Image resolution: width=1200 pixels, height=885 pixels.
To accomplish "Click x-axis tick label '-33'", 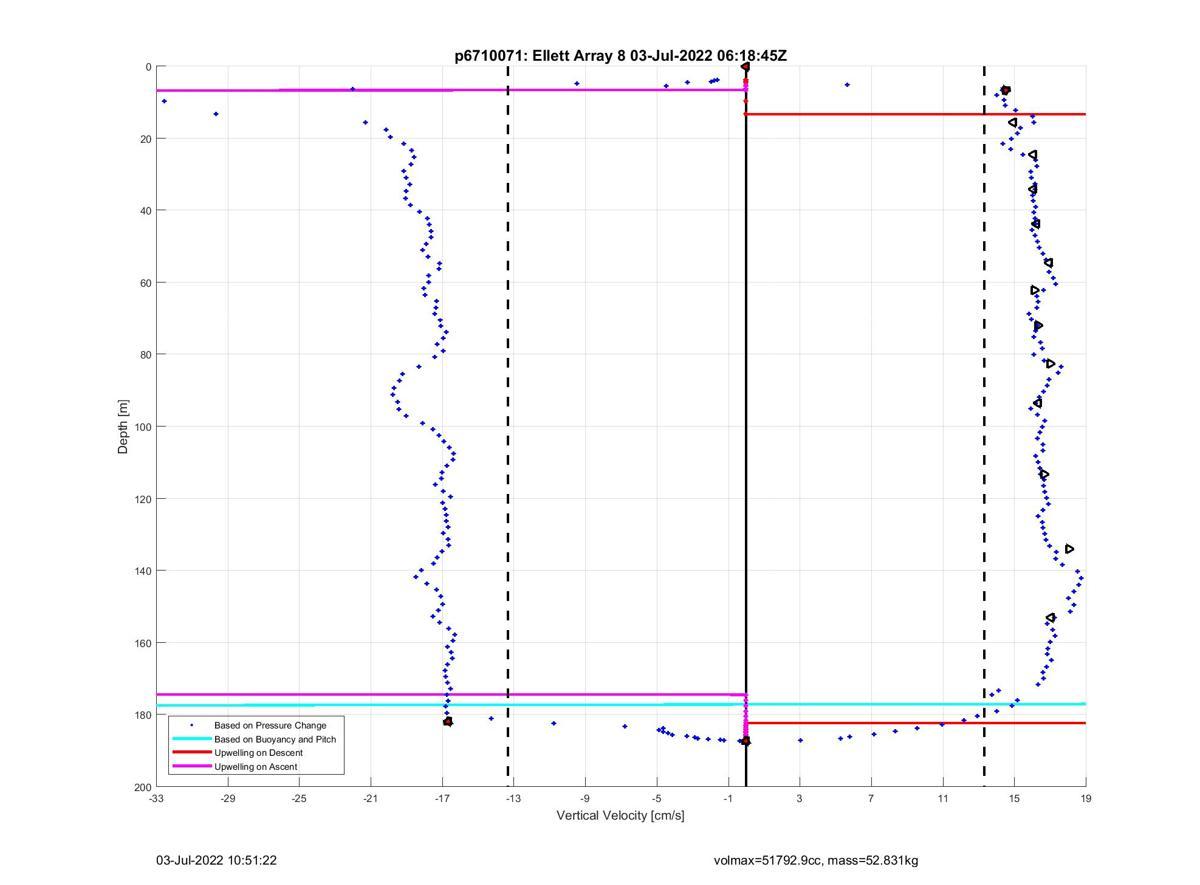I will click(x=156, y=798).
